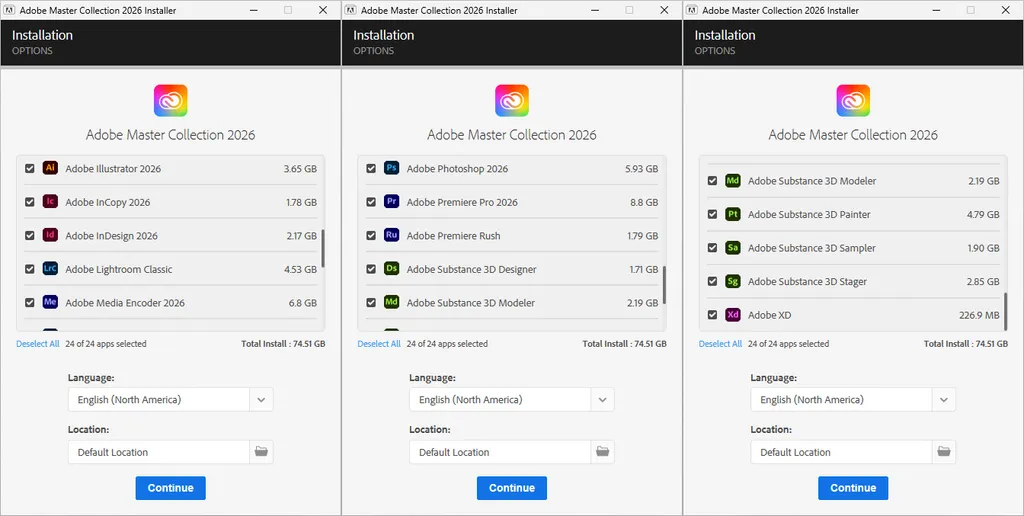Click Creative Cloud logo in window listing Photoshop

pyautogui.click(x=512, y=101)
